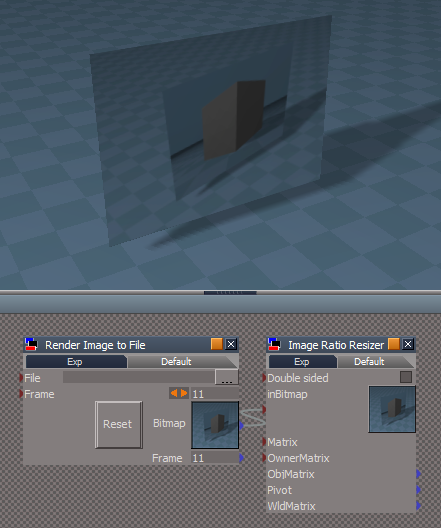The image size is (441, 528).
Task: Toggle the Double sided checkbox
Action: point(406,377)
